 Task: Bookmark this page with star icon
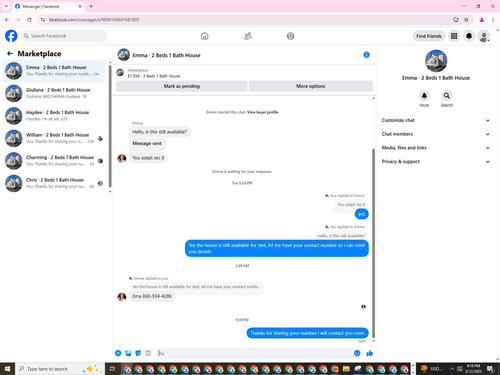466,20
